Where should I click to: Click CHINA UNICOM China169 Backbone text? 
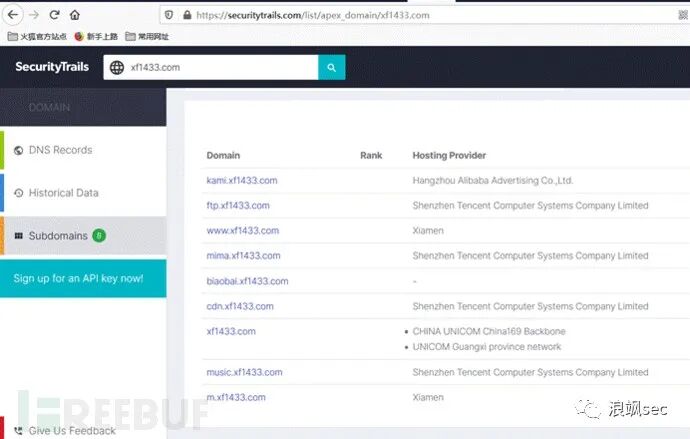pos(489,331)
